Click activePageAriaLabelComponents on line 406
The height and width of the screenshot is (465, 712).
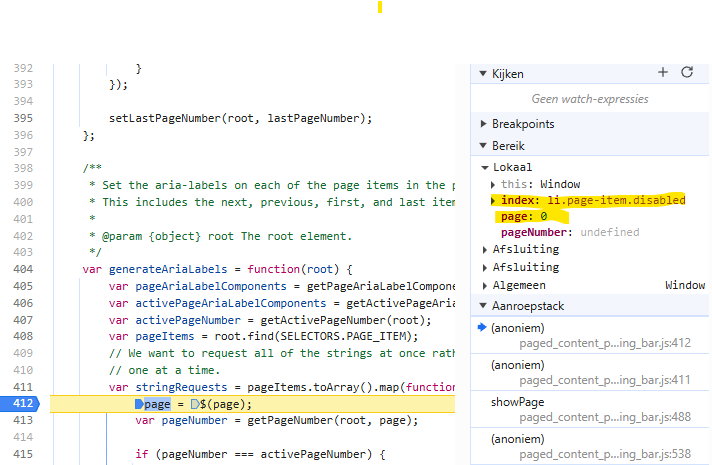coord(230,303)
